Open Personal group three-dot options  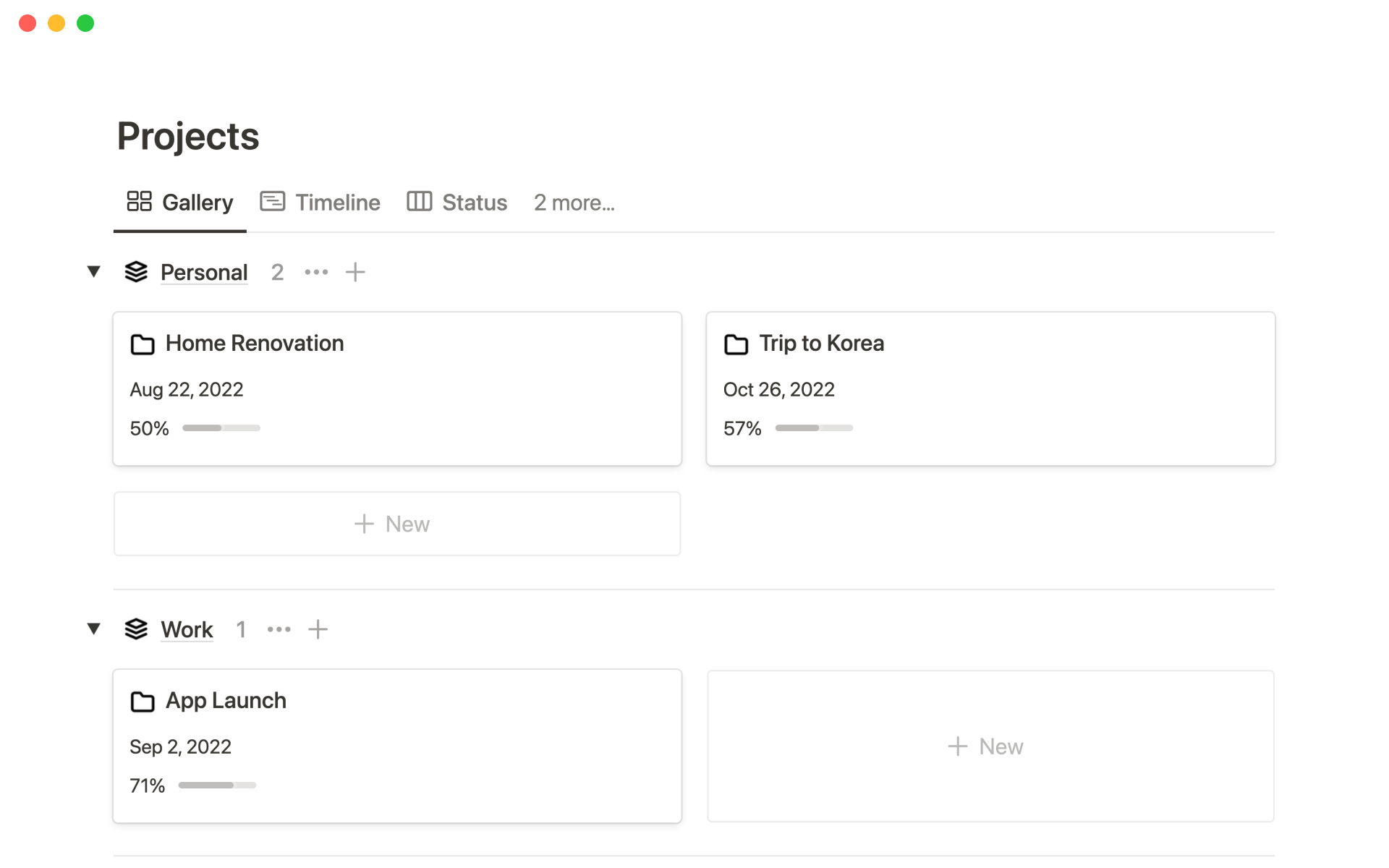316,272
